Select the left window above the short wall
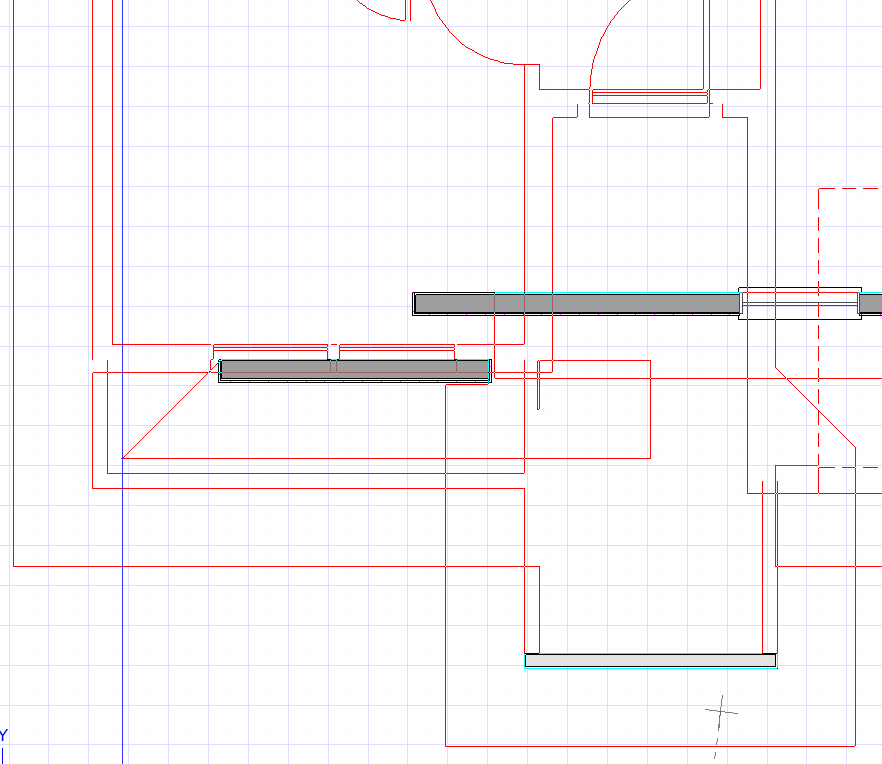The height and width of the screenshot is (764, 882). point(270,351)
